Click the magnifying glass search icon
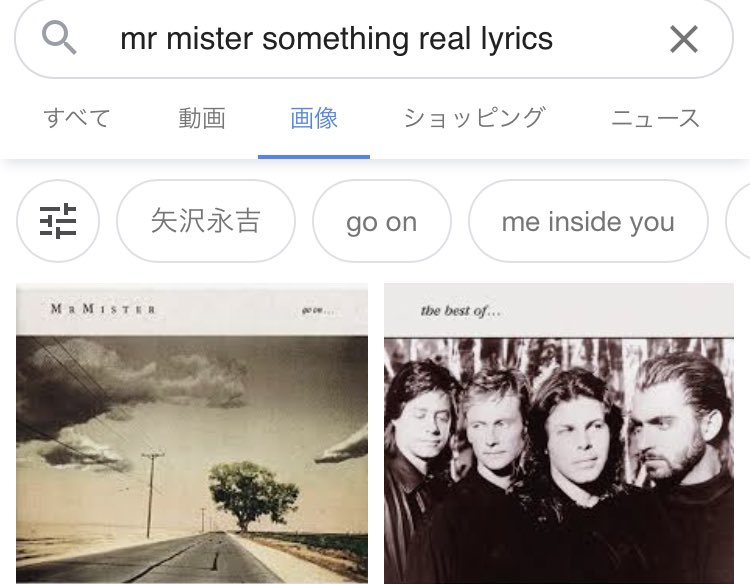Screen dimensions: 750x584 pyautogui.click(x=59, y=37)
